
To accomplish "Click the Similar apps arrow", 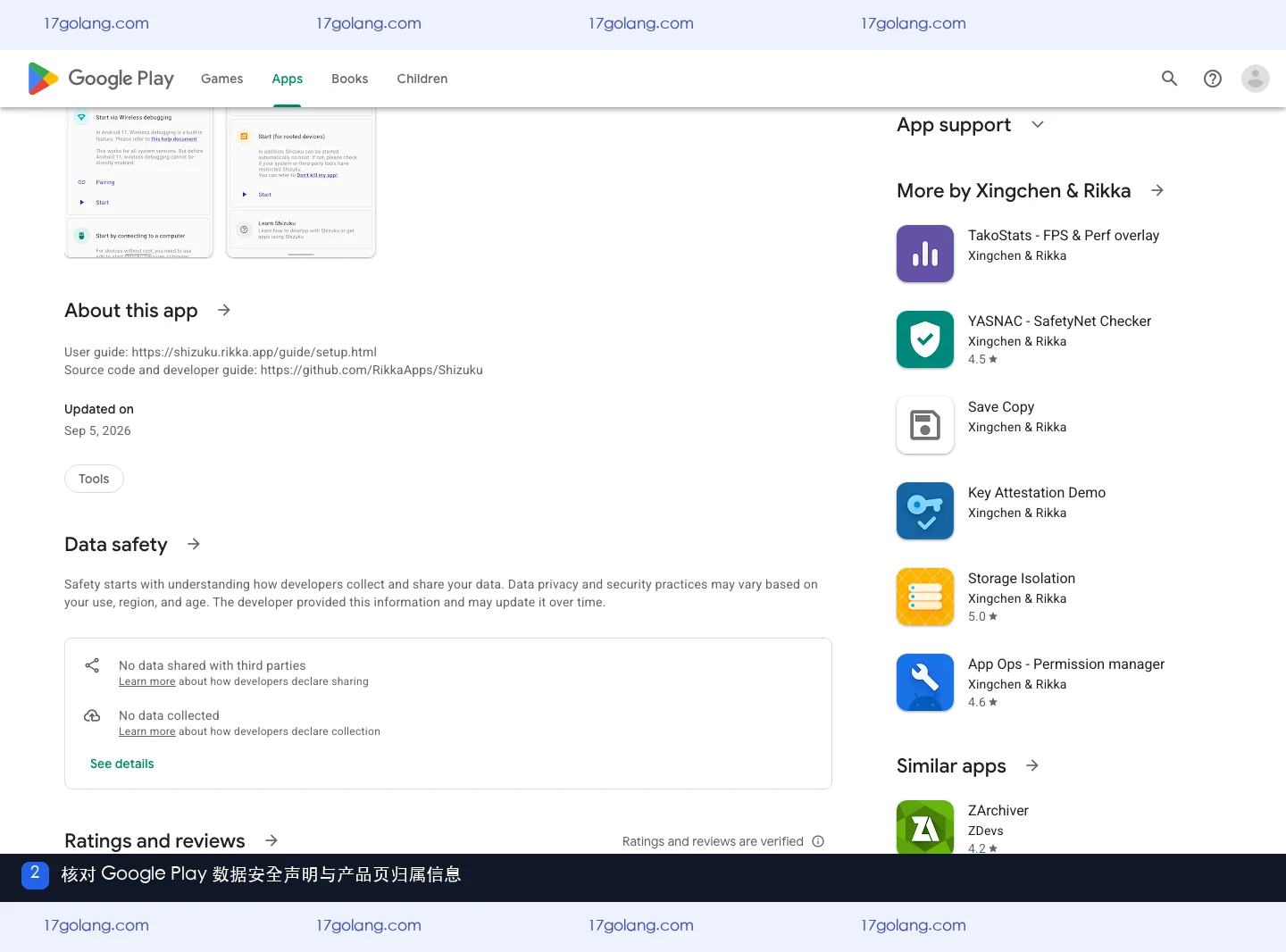I will [x=1032, y=765].
